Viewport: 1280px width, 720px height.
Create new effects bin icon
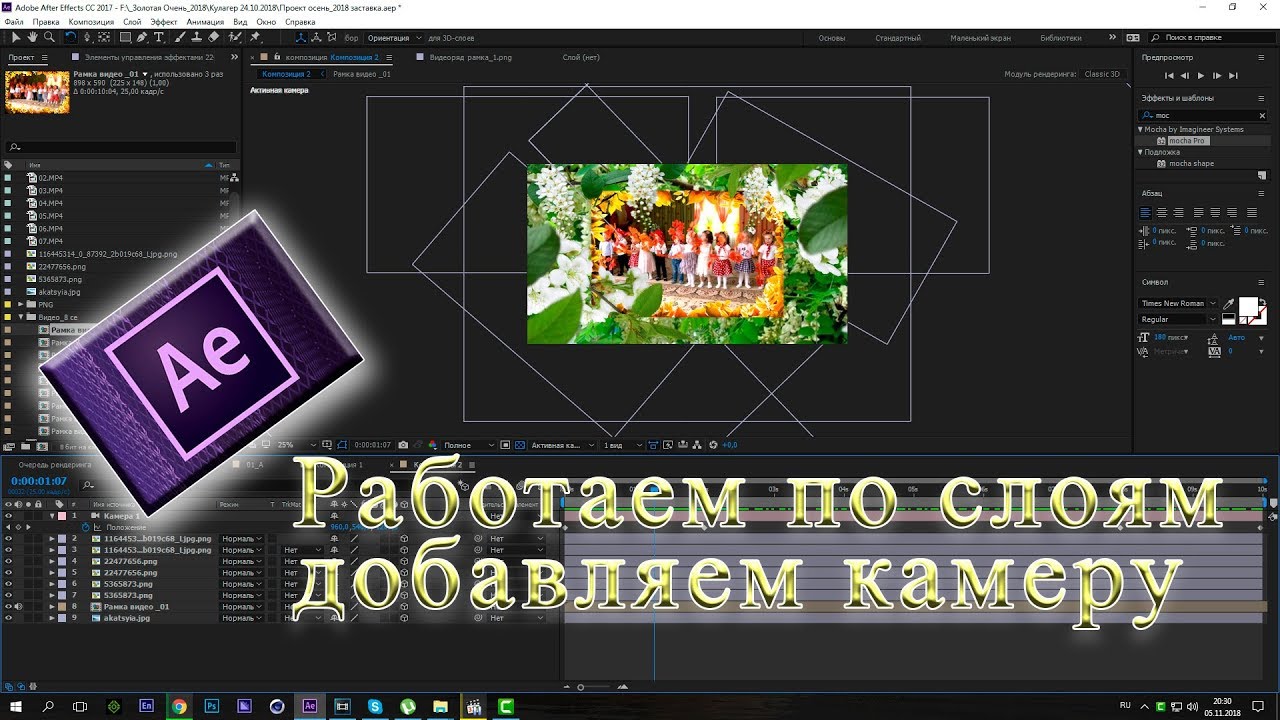[1262, 175]
